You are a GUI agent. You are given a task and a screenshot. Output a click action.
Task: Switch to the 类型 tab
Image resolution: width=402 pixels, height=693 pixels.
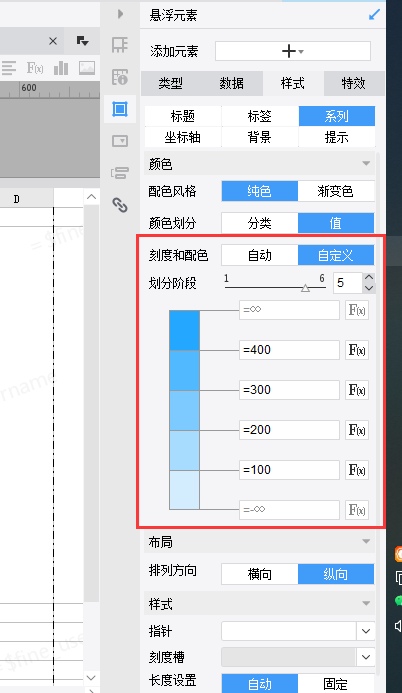point(171,83)
